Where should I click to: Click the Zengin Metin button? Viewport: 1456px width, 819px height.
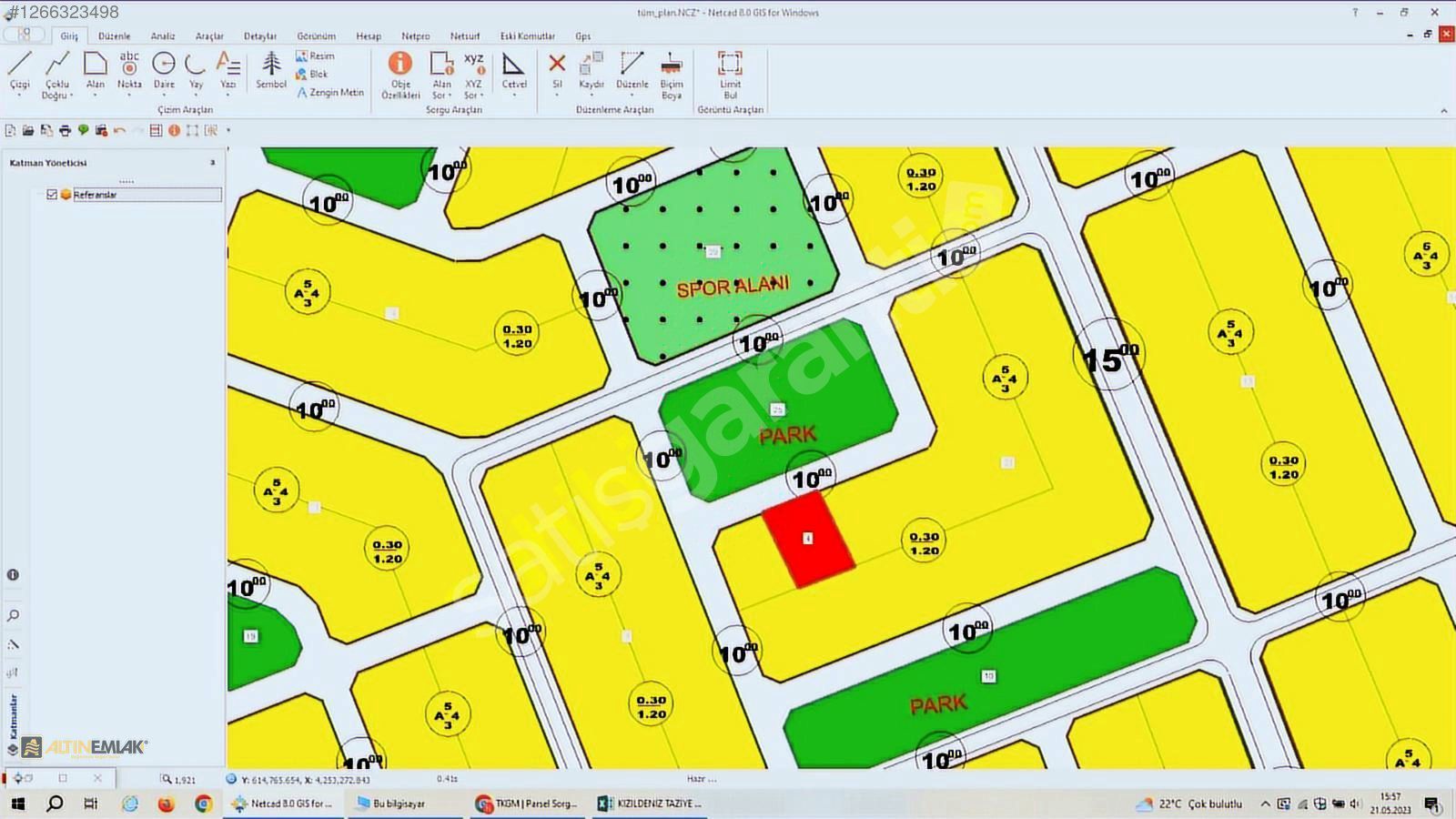tap(330, 93)
